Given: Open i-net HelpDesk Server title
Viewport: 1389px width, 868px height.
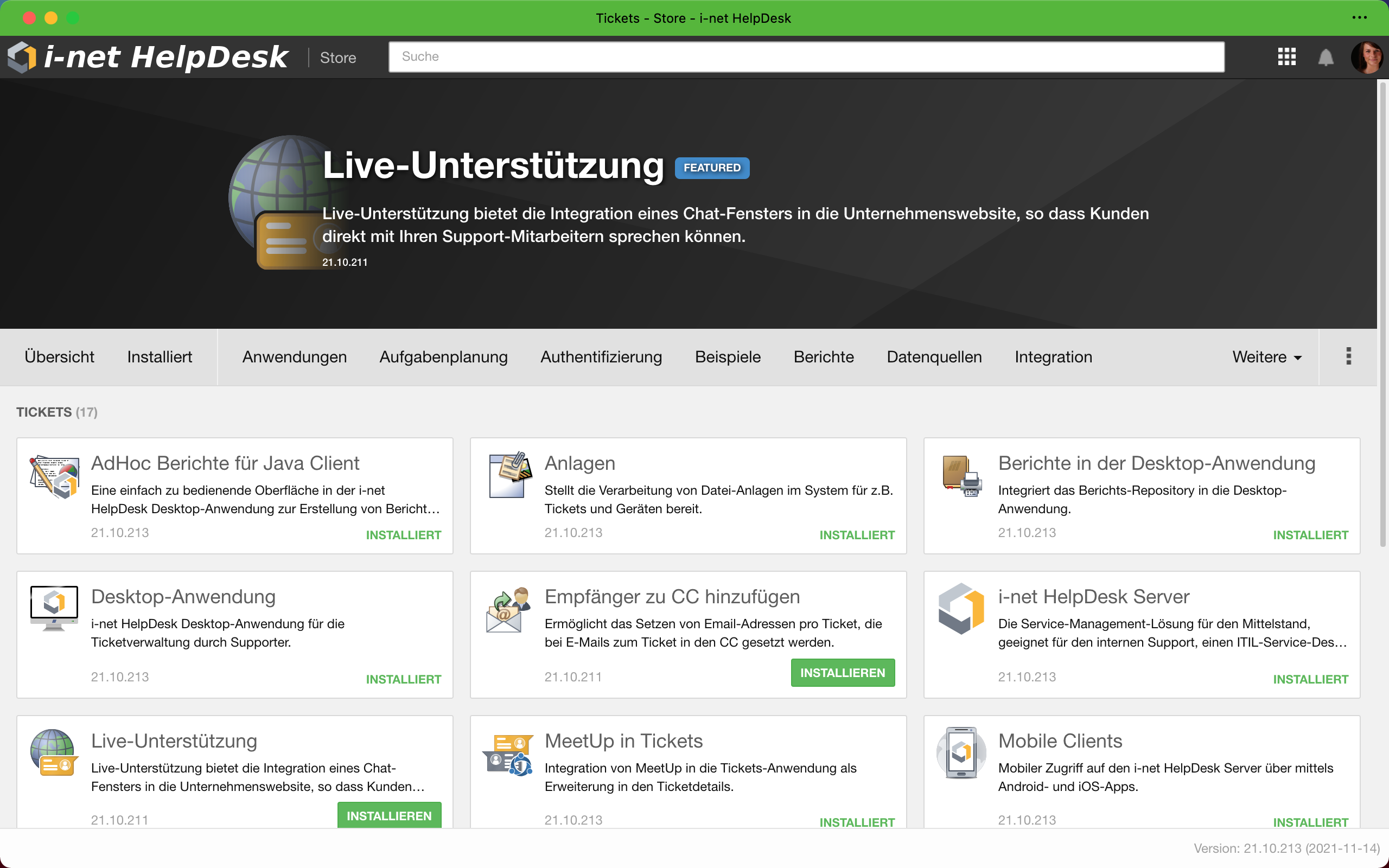Looking at the screenshot, I should coord(1093,596).
